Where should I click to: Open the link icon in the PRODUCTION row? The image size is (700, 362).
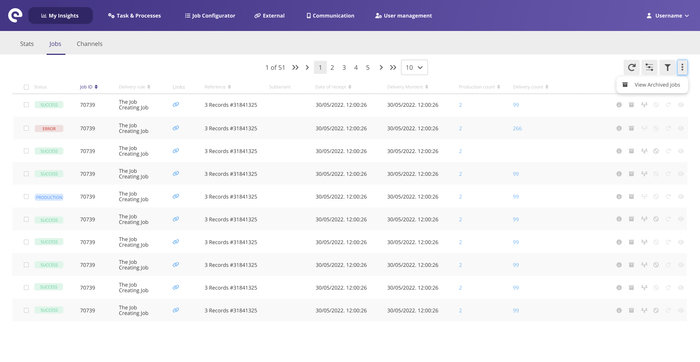point(176,196)
